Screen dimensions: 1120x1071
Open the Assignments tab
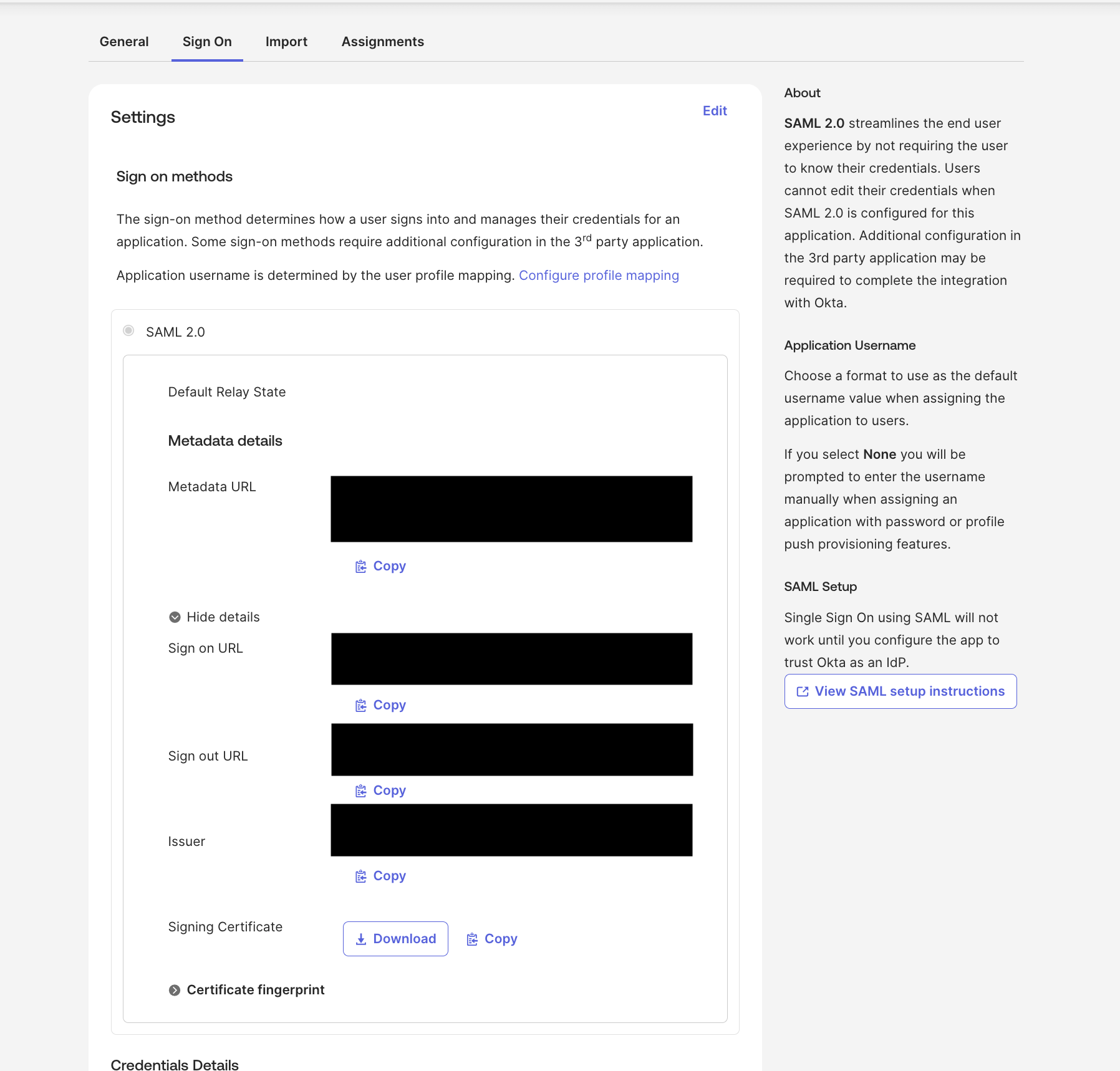point(382,41)
